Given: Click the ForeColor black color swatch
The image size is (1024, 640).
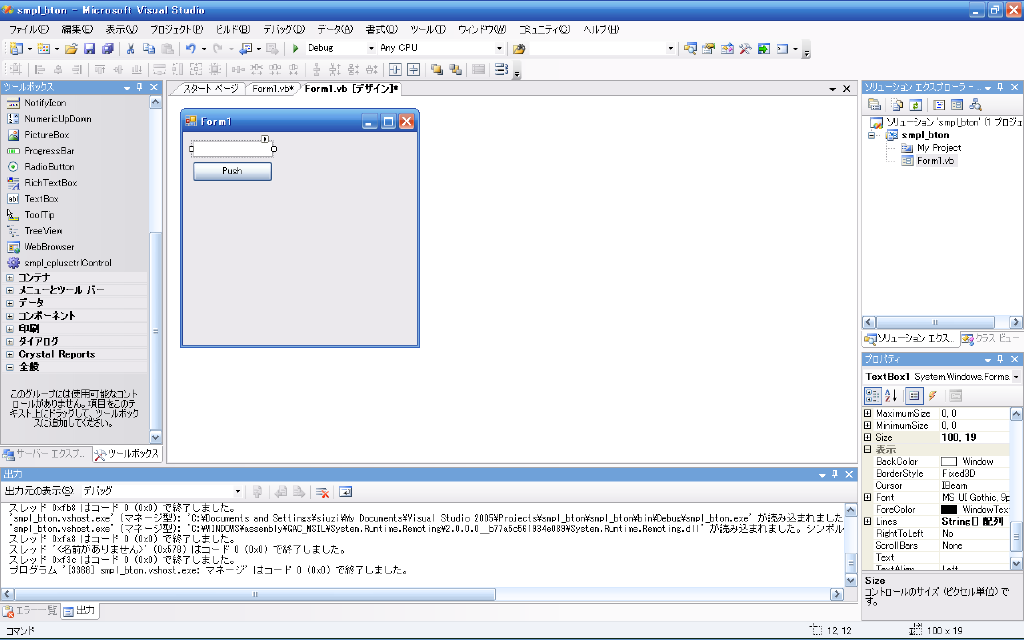Looking at the screenshot, I should click(x=949, y=509).
